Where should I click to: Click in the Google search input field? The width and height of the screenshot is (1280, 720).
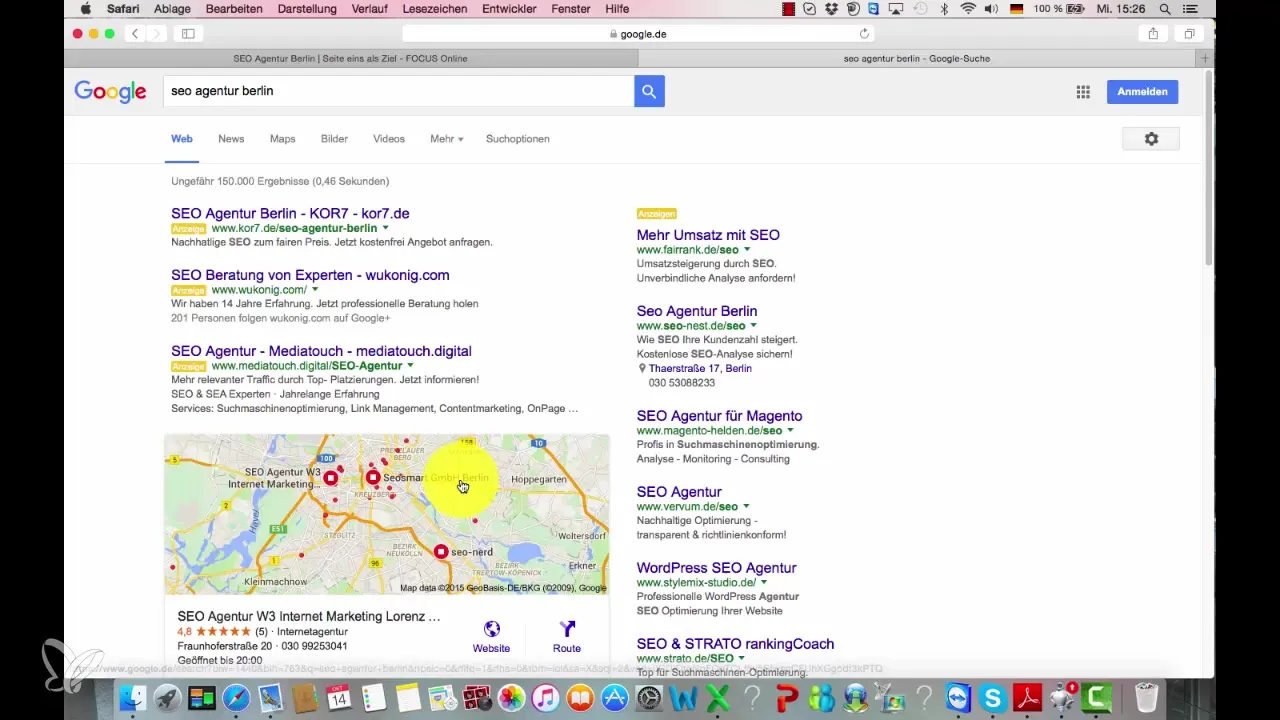(398, 91)
